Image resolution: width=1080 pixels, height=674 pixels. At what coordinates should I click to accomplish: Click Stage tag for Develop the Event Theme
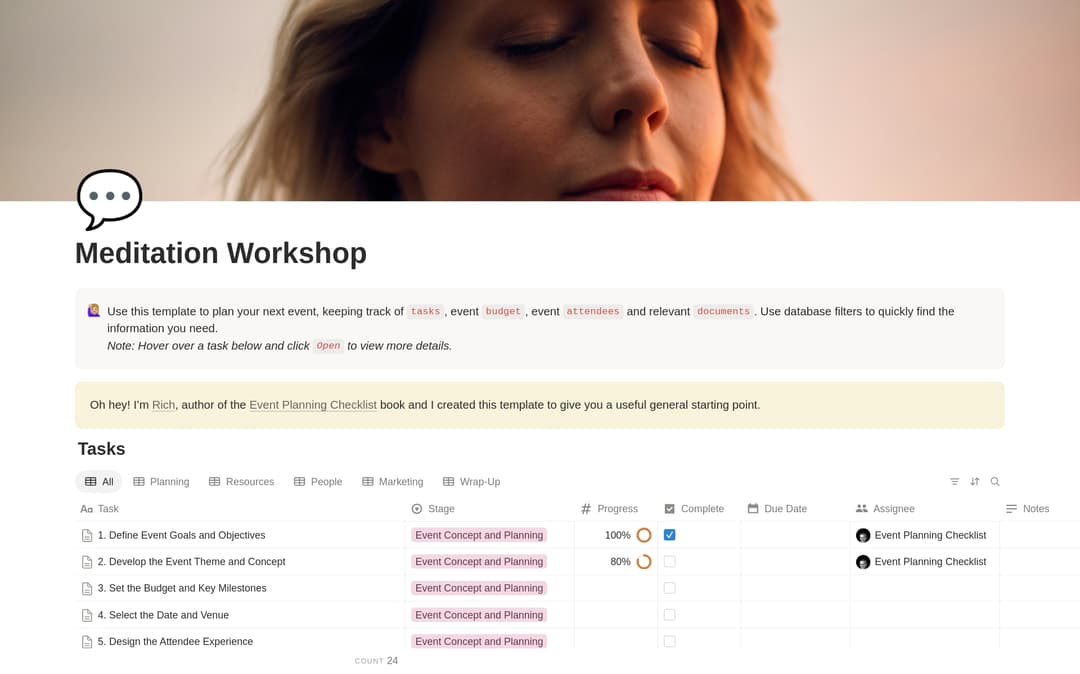479,562
